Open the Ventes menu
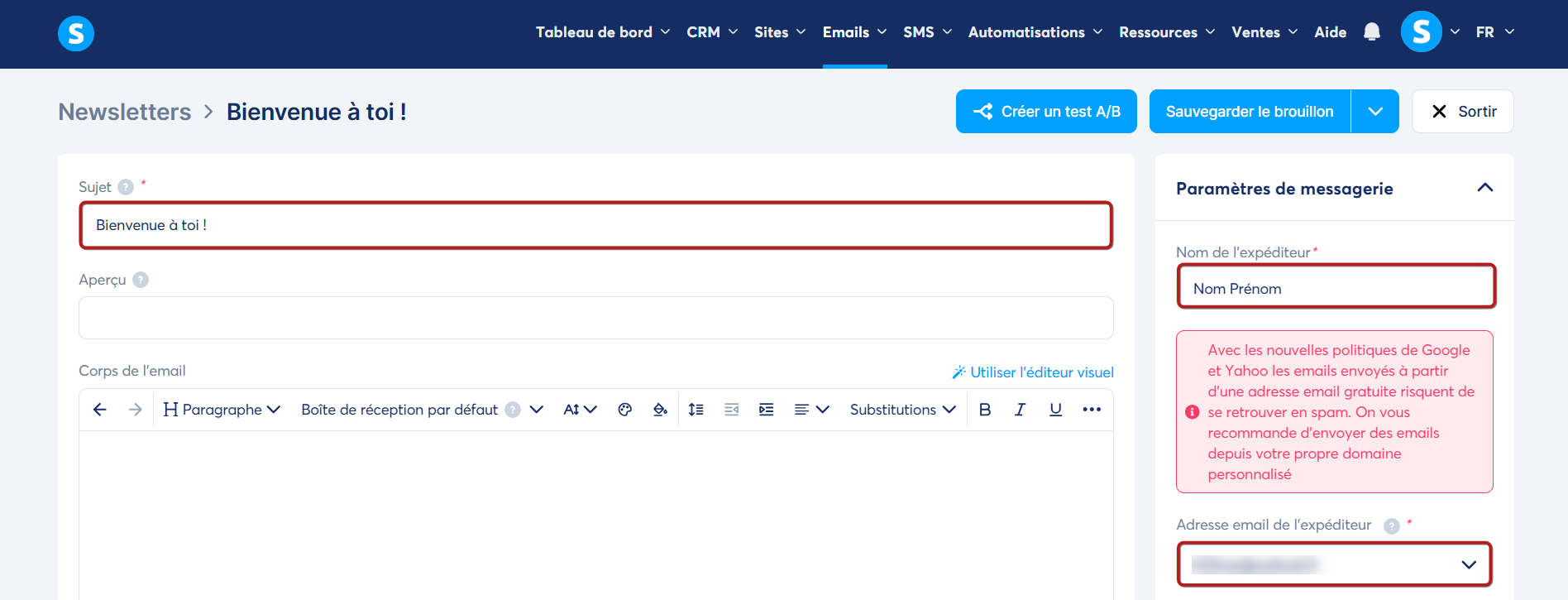Viewport: 1568px width, 600px height. [x=1264, y=32]
